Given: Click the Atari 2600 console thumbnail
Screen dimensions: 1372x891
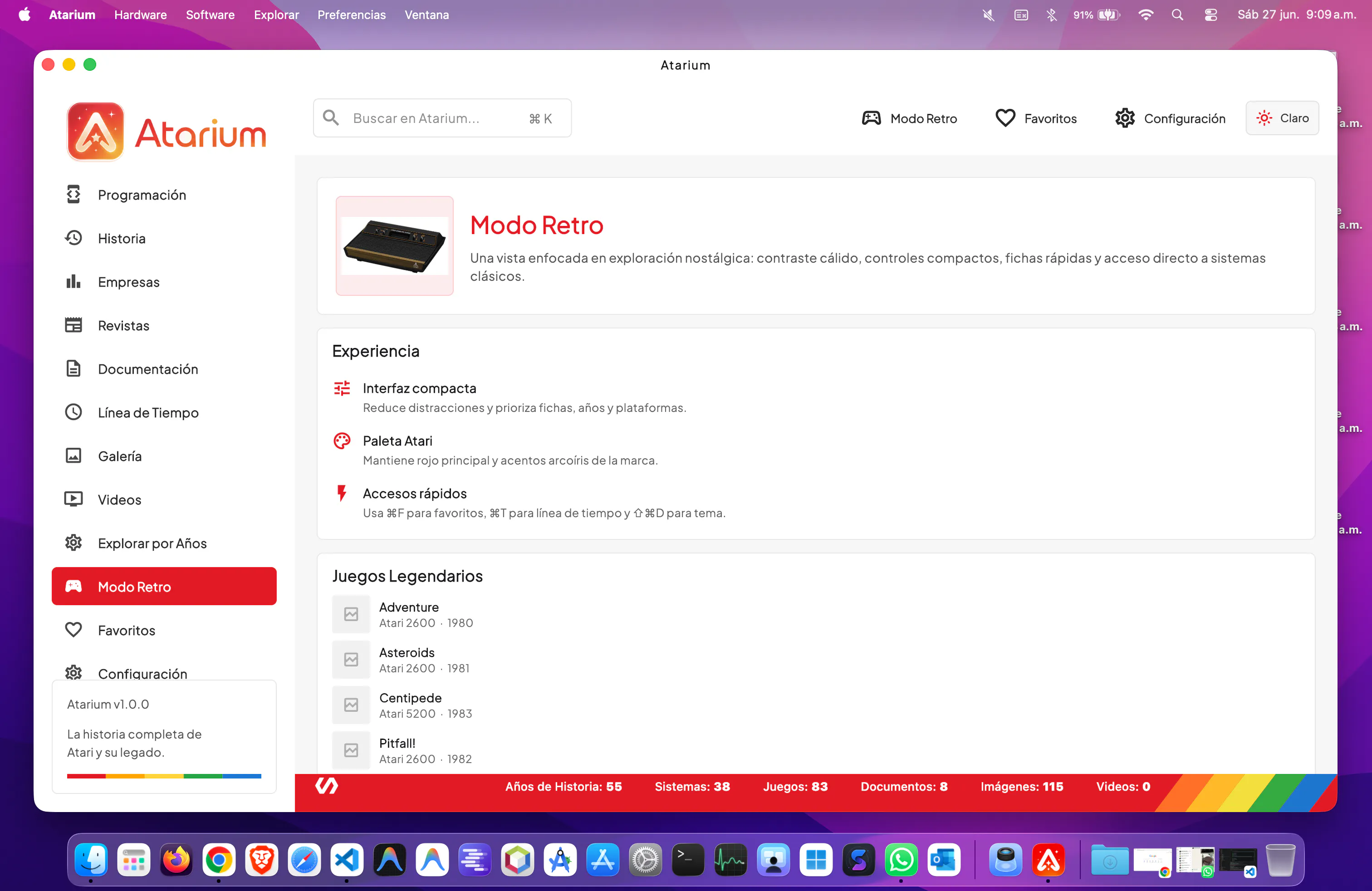Looking at the screenshot, I should [394, 245].
